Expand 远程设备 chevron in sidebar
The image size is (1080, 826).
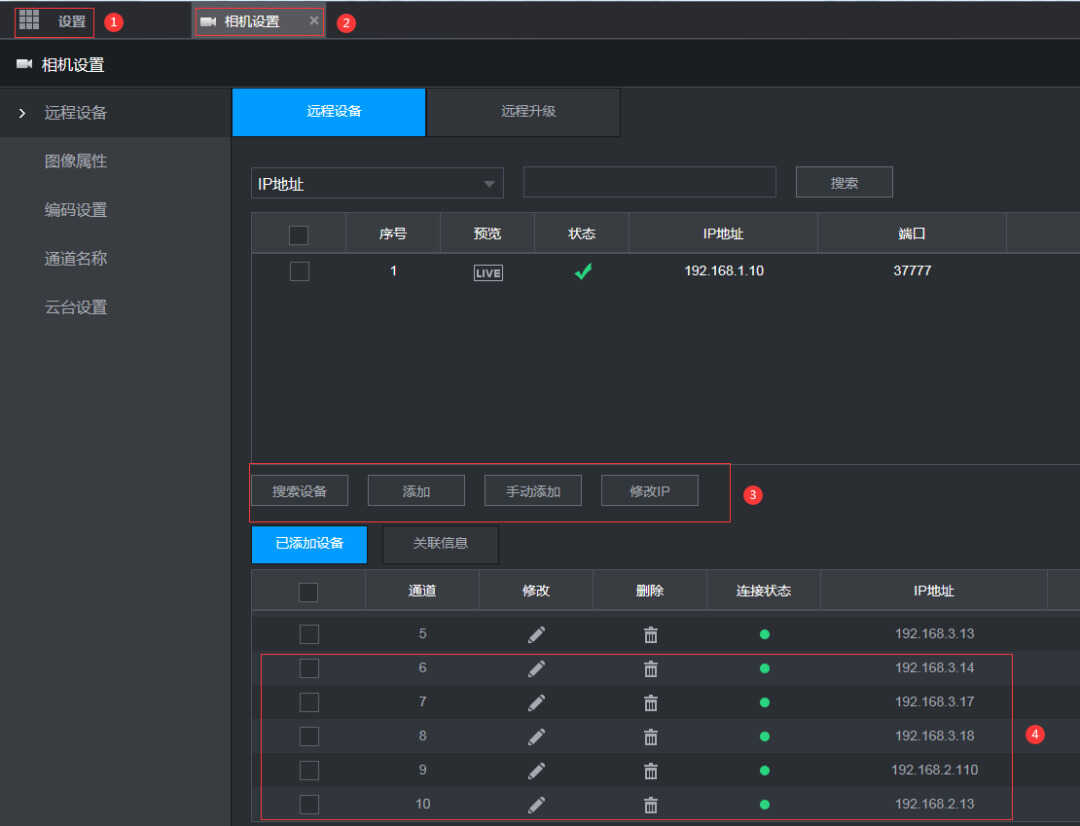coord(22,113)
